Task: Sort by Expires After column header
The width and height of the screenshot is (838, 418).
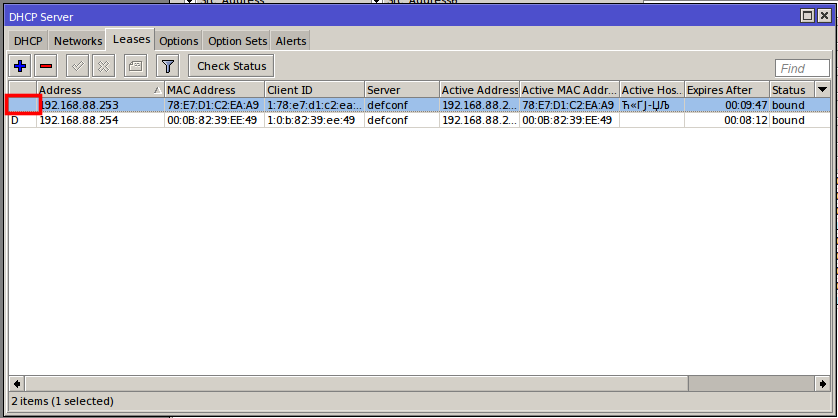Action: coord(727,90)
